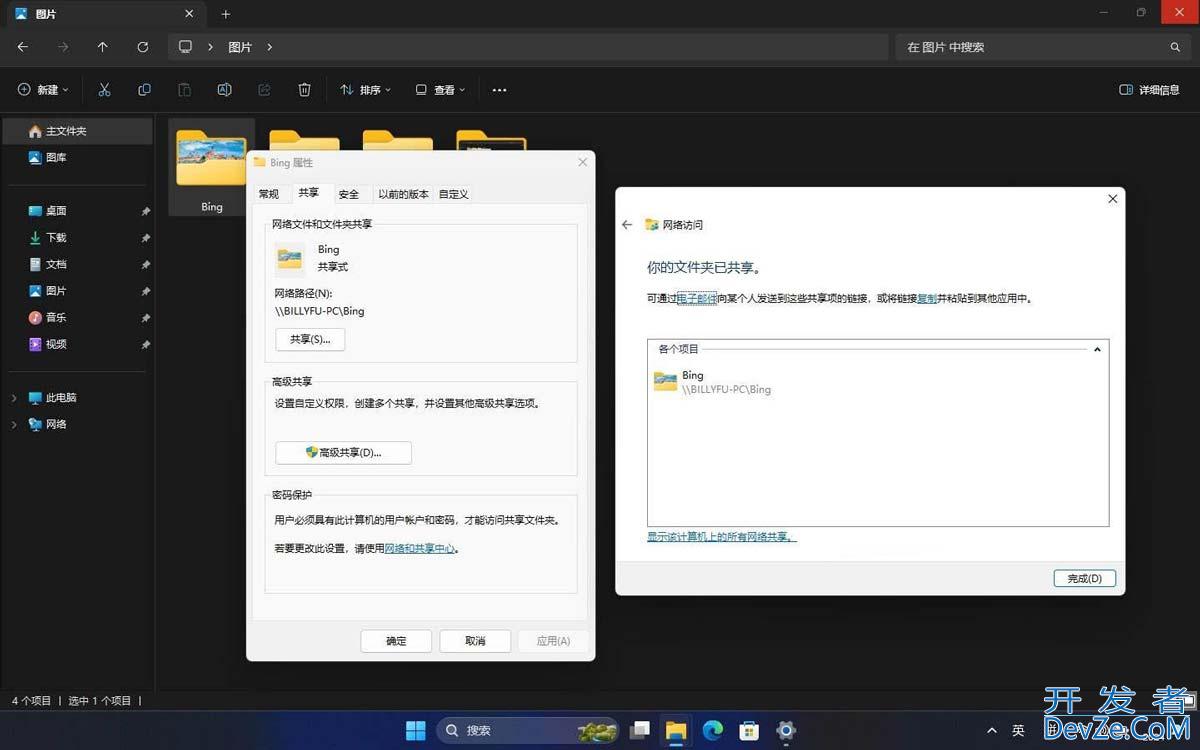Select the 共享 tab
The height and width of the screenshot is (750, 1200).
[x=309, y=193]
